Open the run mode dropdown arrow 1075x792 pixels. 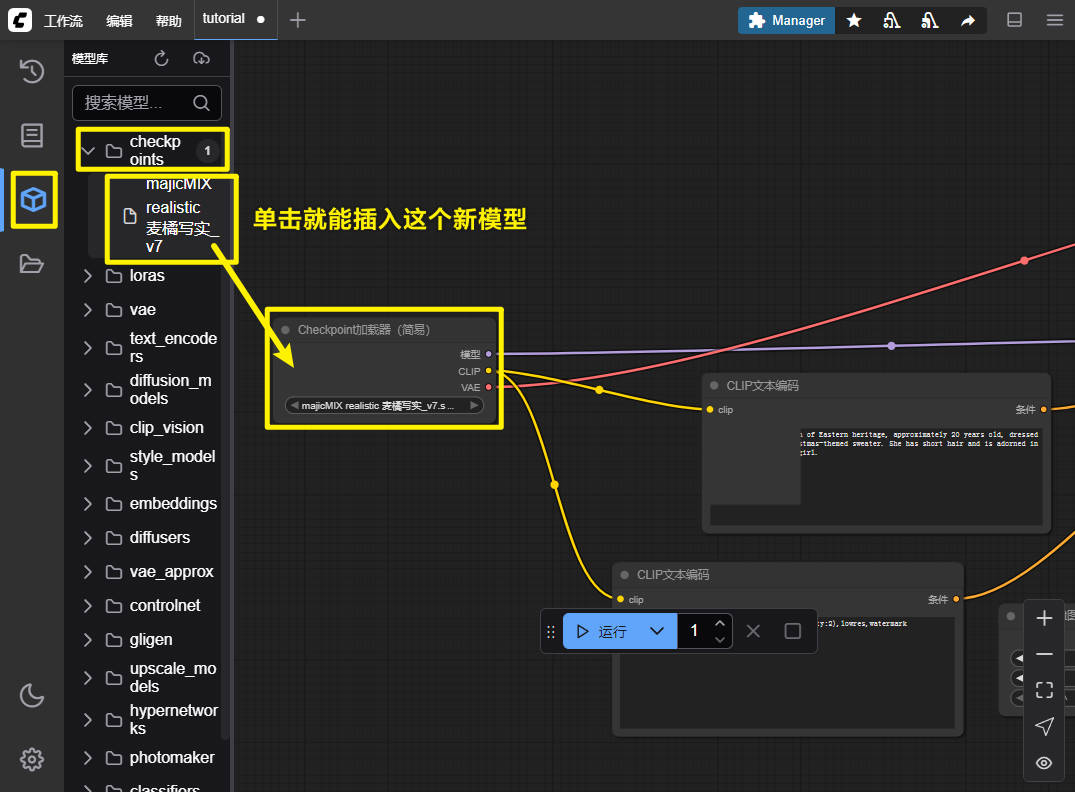click(x=657, y=631)
